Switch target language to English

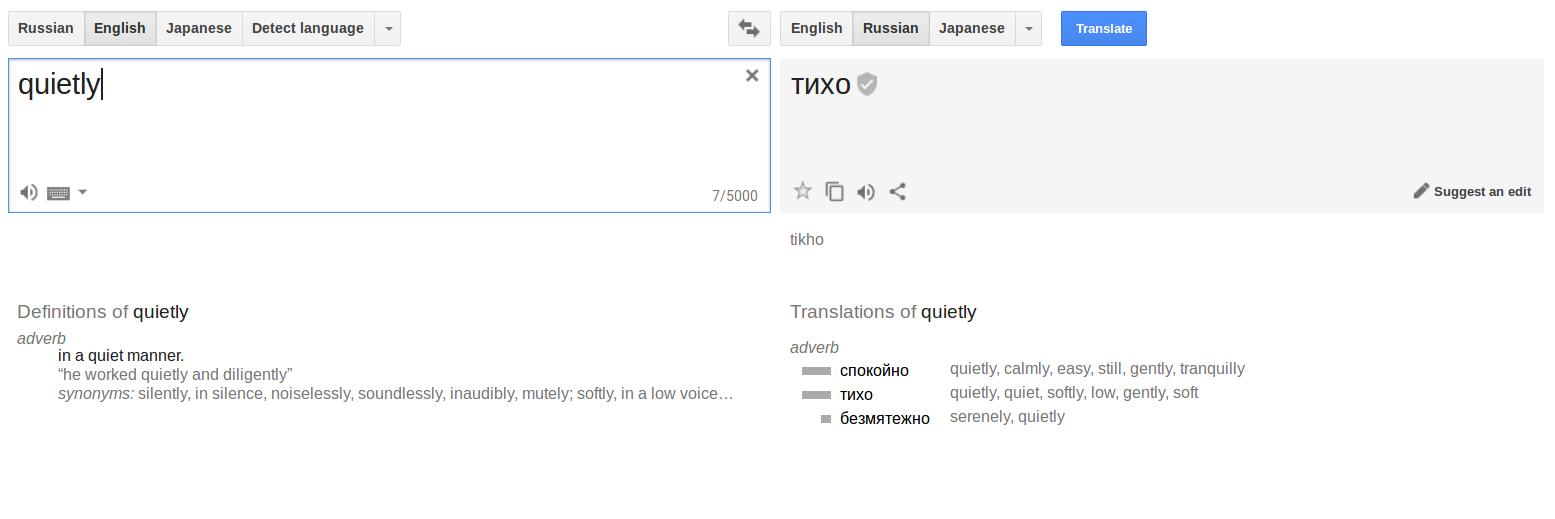click(x=817, y=28)
